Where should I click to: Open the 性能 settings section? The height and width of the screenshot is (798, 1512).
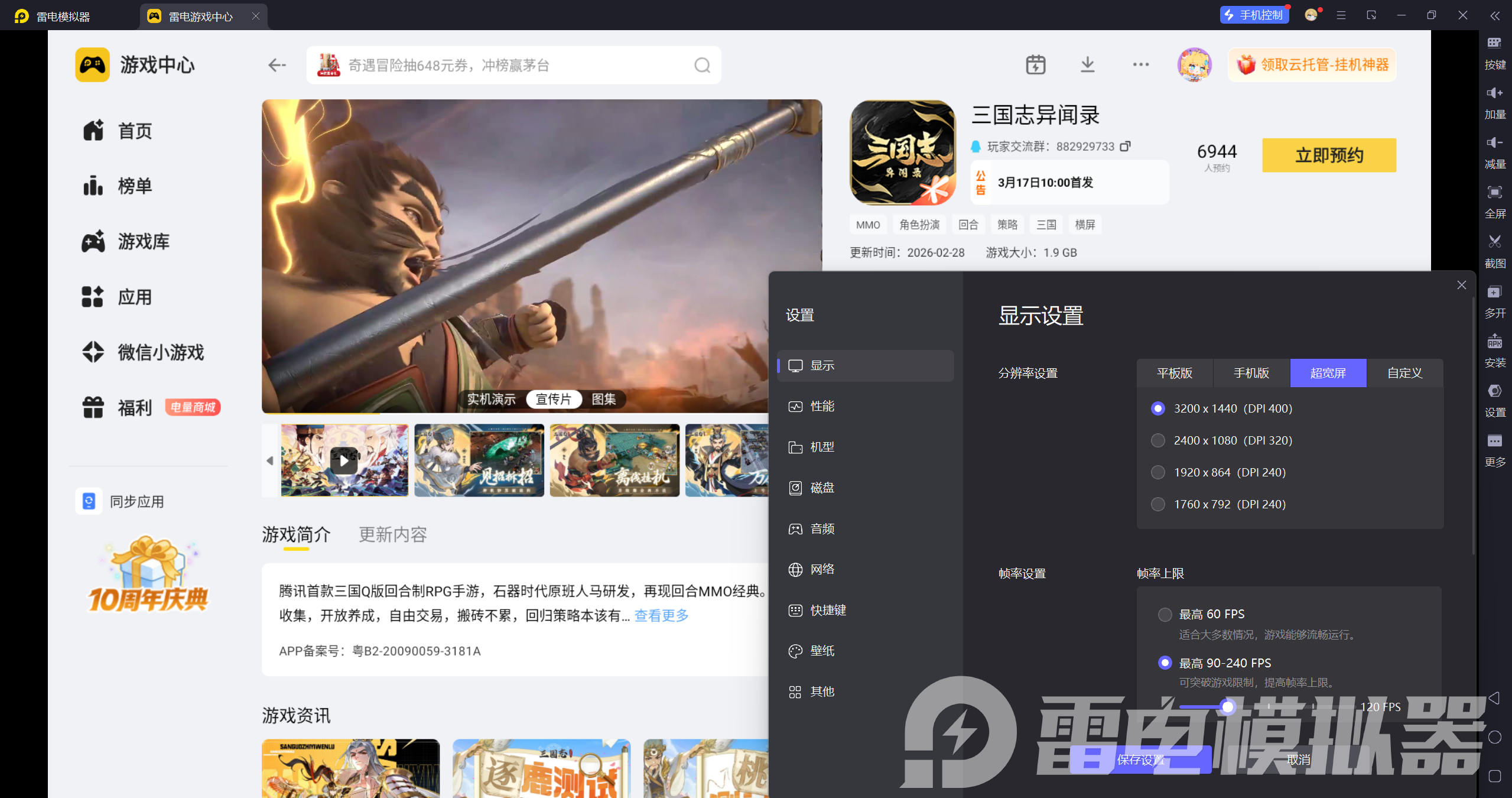point(822,406)
